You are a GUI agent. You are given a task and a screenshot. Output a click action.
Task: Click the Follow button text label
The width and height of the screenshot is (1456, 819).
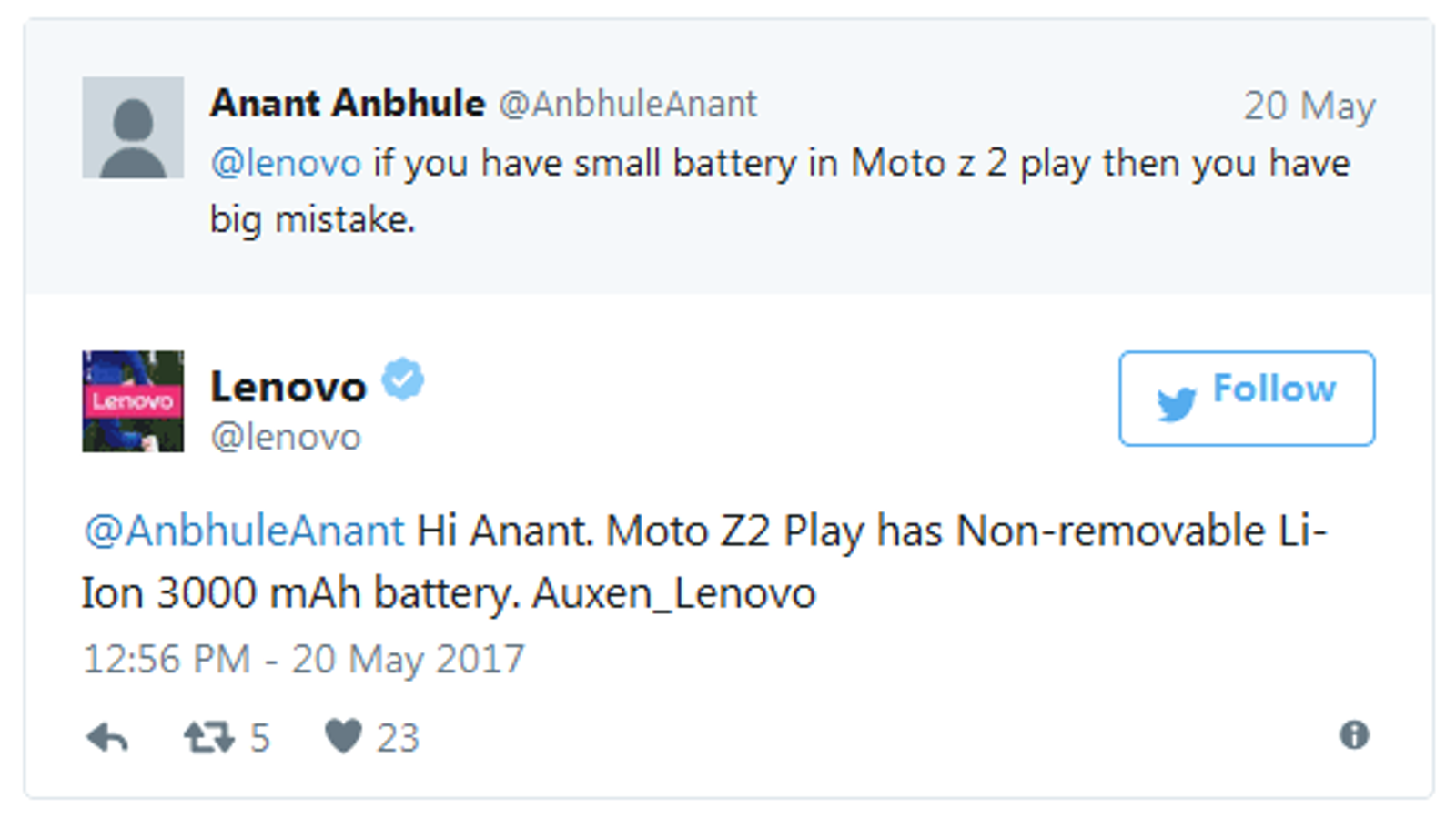coord(1274,389)
